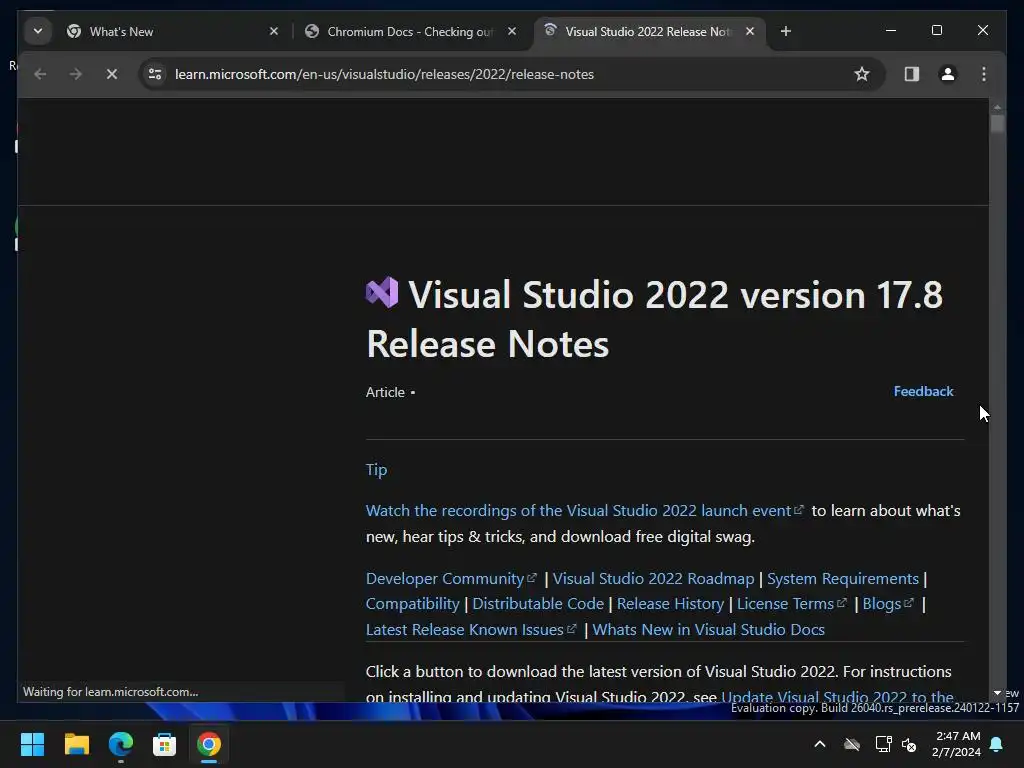Open File Explorer from the taskbar
The image size is (1024, 768).
[76, 744]
